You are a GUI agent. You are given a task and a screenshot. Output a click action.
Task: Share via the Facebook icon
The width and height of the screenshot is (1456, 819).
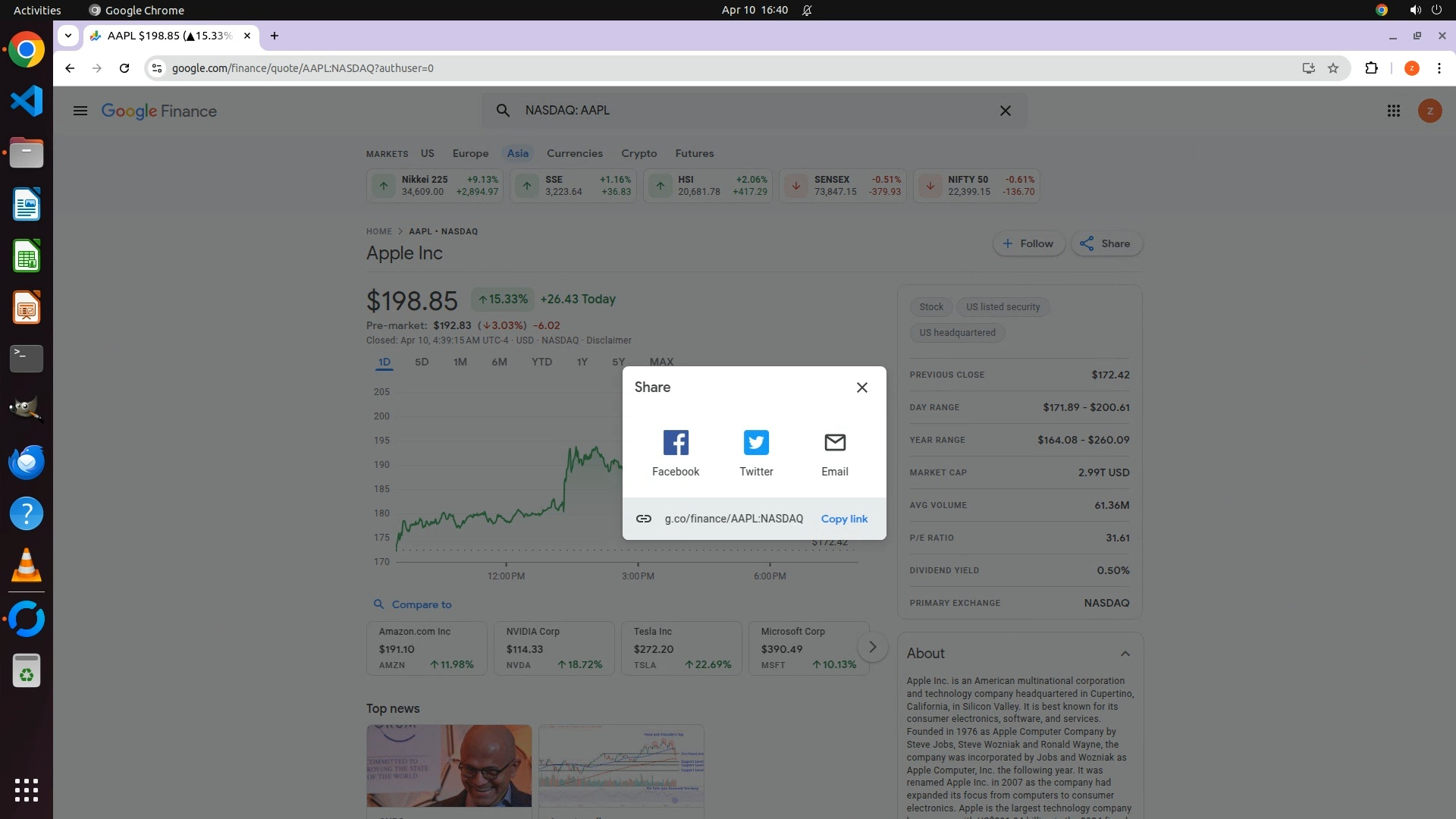point(675,443)
